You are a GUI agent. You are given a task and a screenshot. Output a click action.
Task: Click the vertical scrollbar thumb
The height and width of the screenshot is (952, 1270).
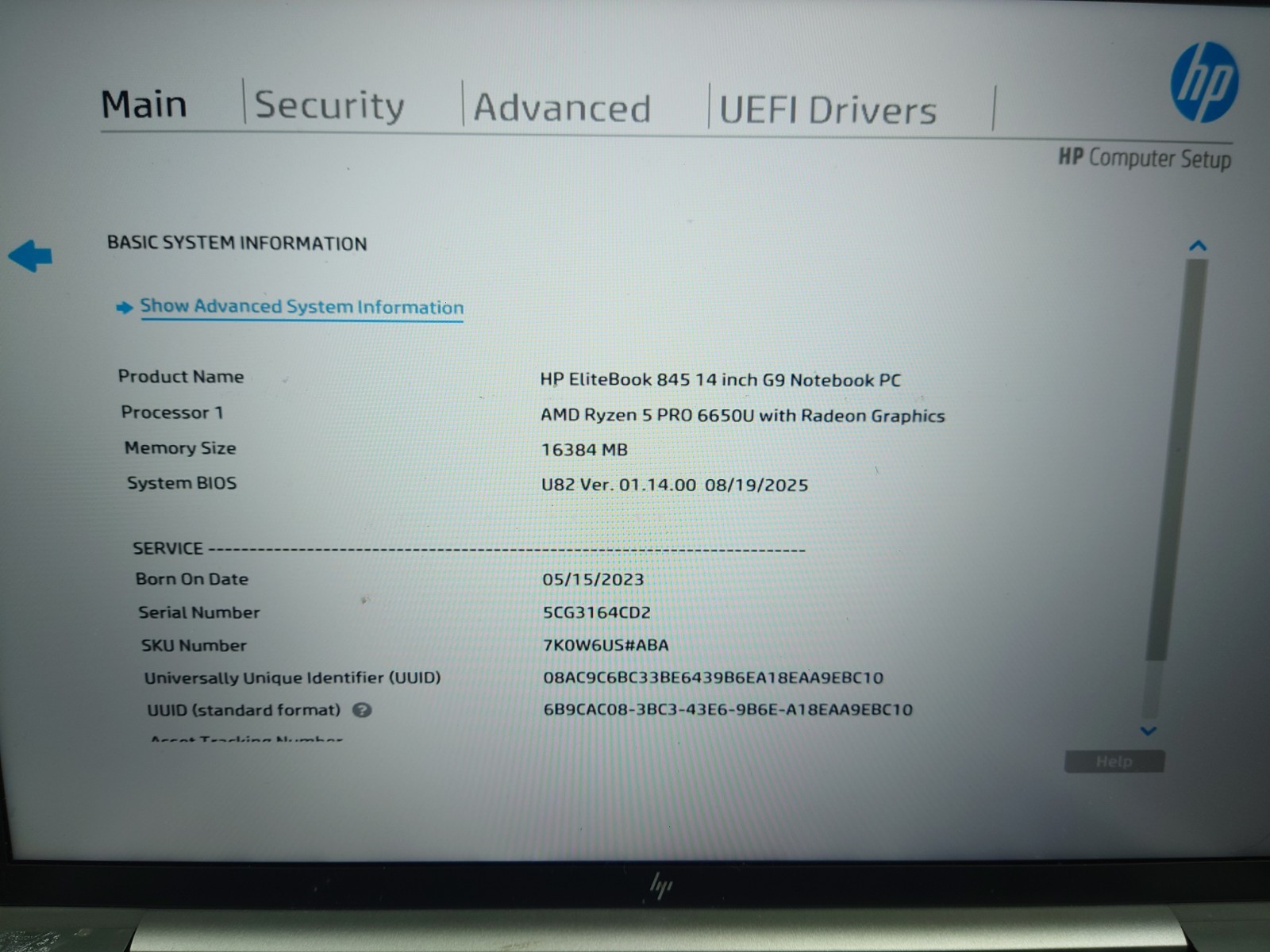[1177, 460]
